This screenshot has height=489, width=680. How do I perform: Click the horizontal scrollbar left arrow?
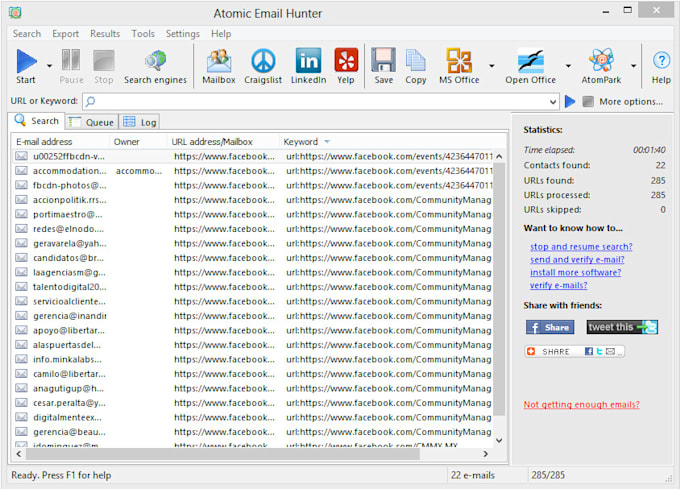tap(19, 454)
